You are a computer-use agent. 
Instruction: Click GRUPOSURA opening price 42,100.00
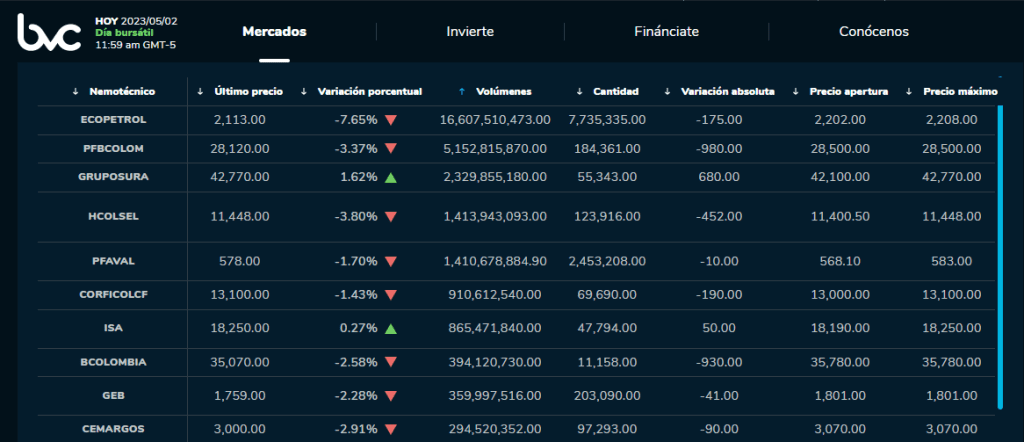point(840,177)
